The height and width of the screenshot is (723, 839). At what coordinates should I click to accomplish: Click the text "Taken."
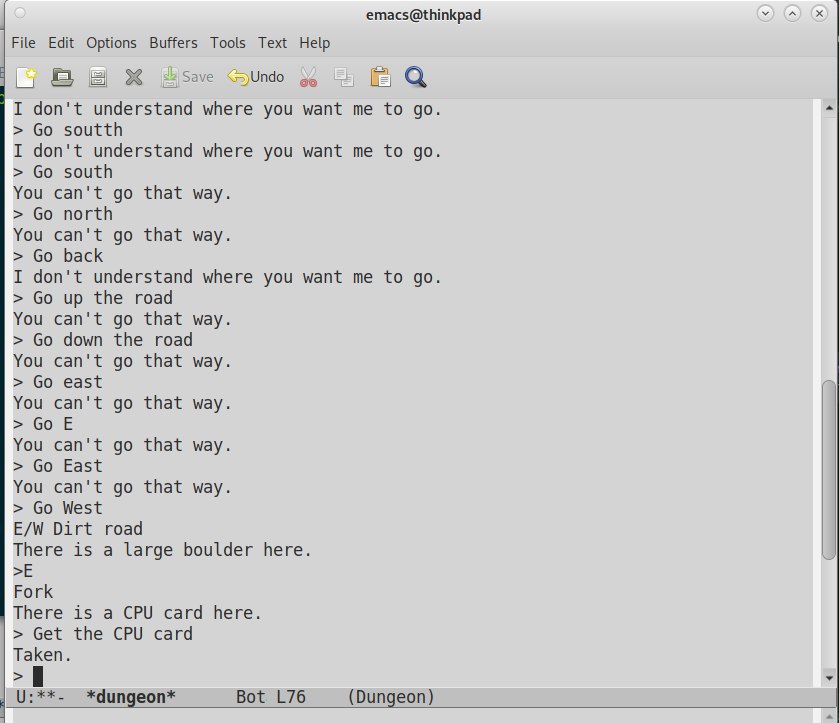(x=42, y=655)
